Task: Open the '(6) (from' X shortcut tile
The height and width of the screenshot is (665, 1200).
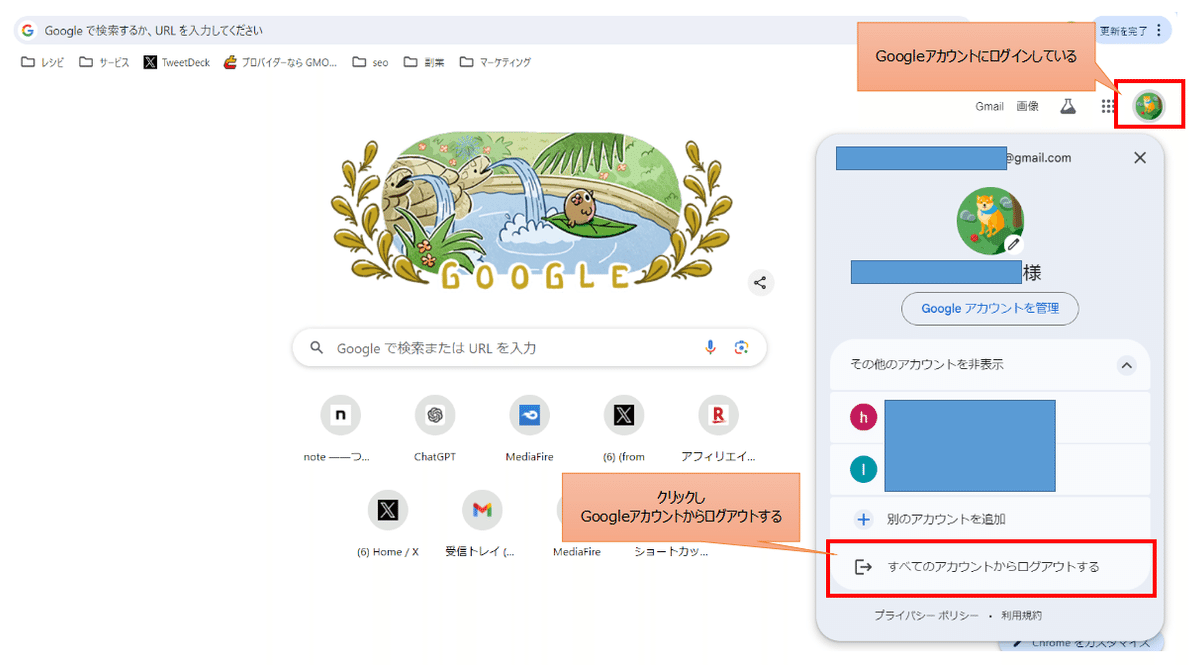Action: point(624,430)
